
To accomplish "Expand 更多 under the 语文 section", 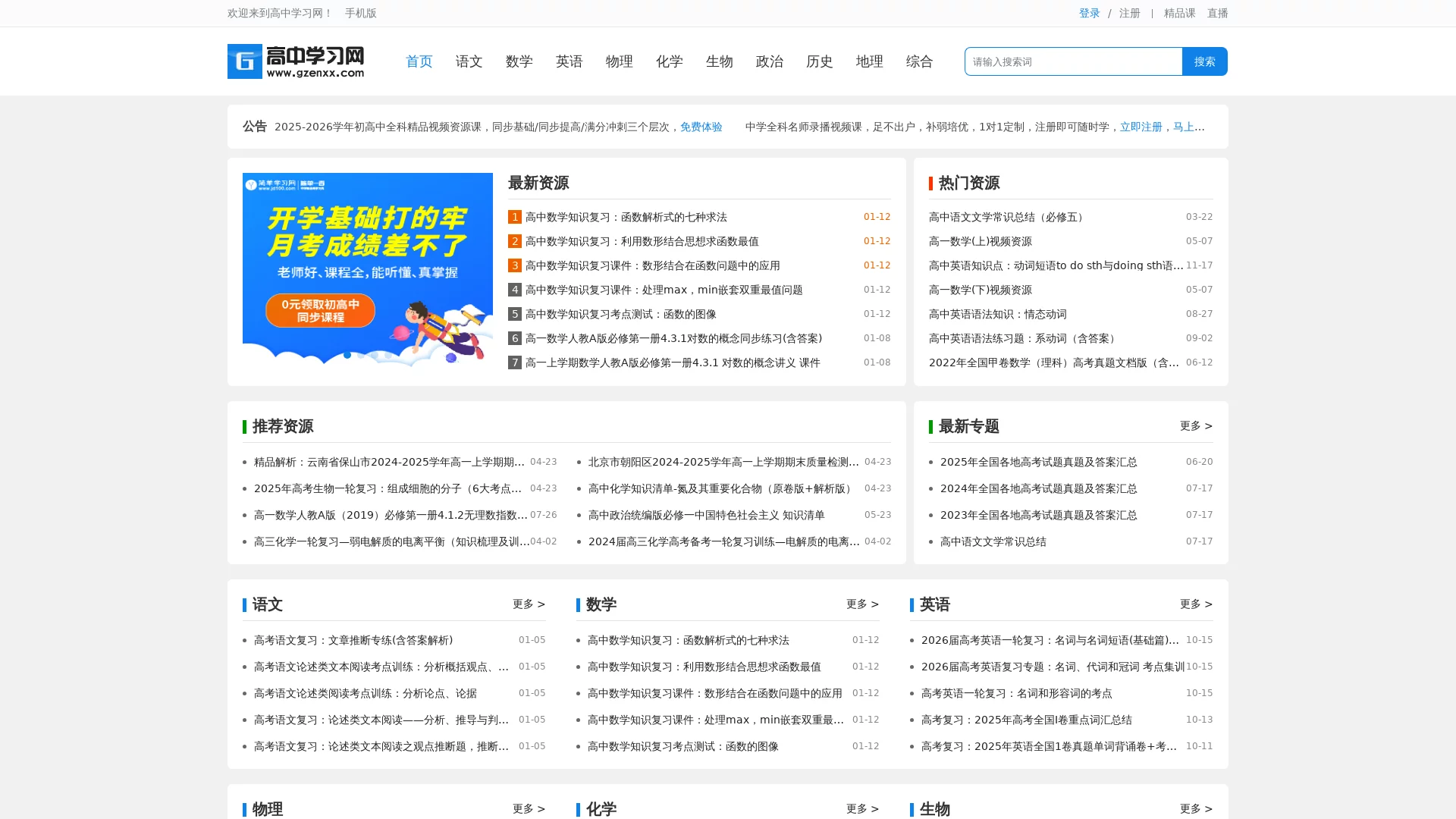I will (528, 604).
